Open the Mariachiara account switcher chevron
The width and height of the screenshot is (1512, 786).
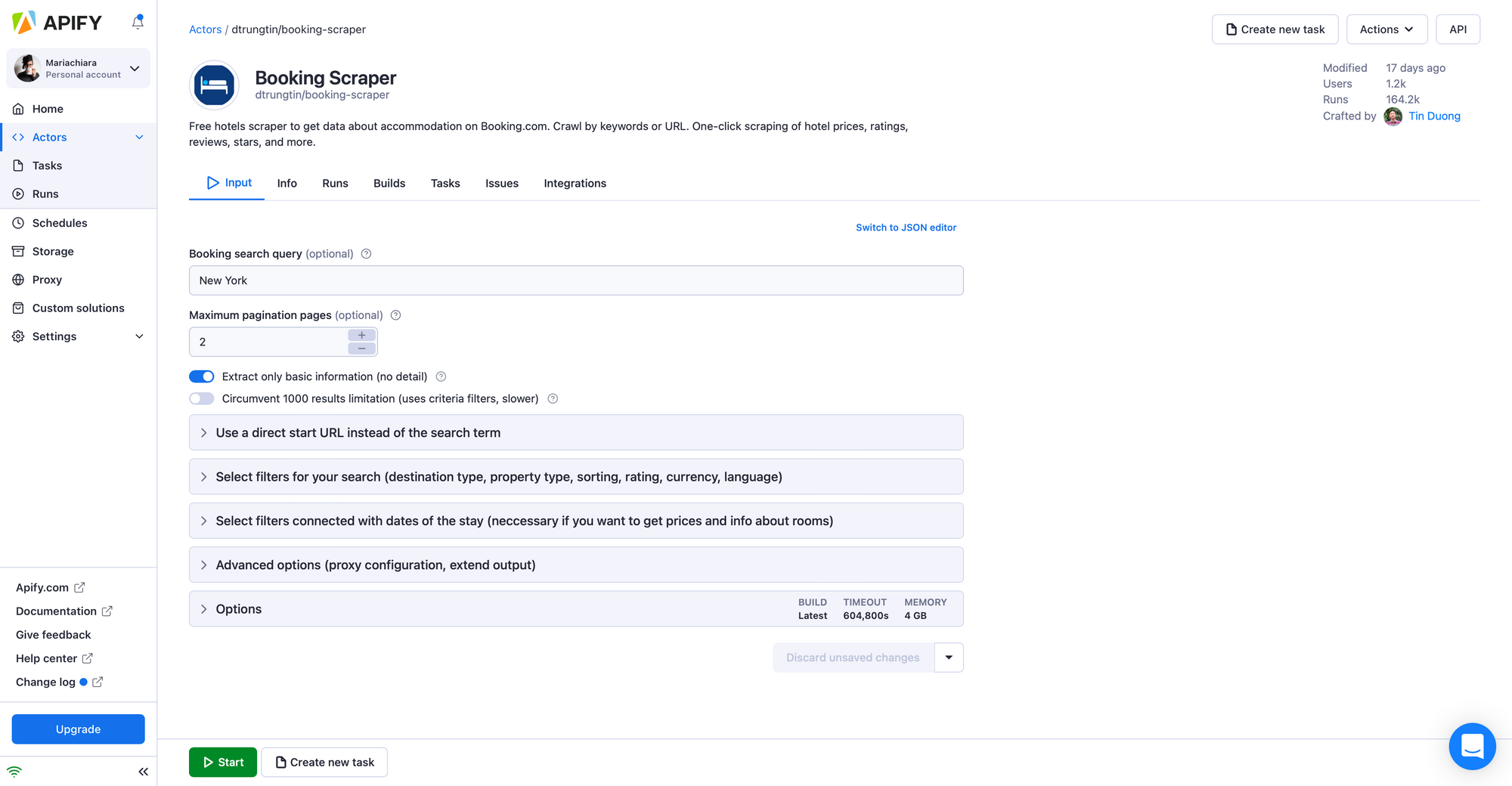coord(135,69)
